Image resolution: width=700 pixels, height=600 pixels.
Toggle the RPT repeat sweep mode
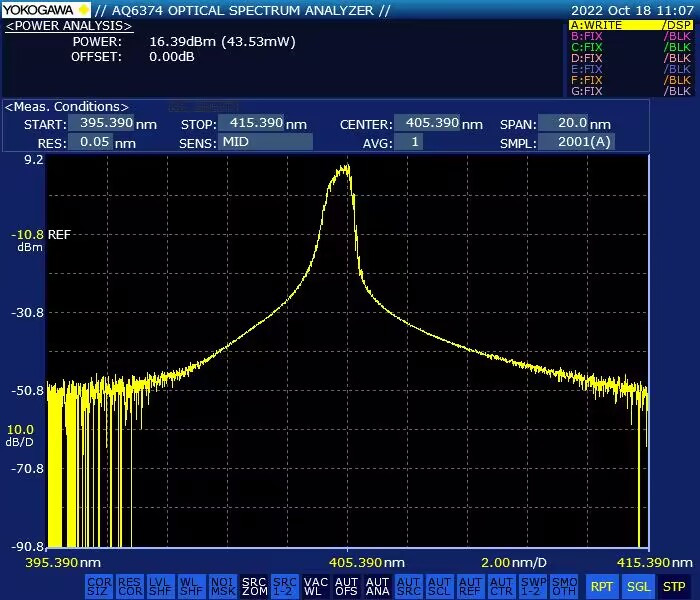coord(601,586)
